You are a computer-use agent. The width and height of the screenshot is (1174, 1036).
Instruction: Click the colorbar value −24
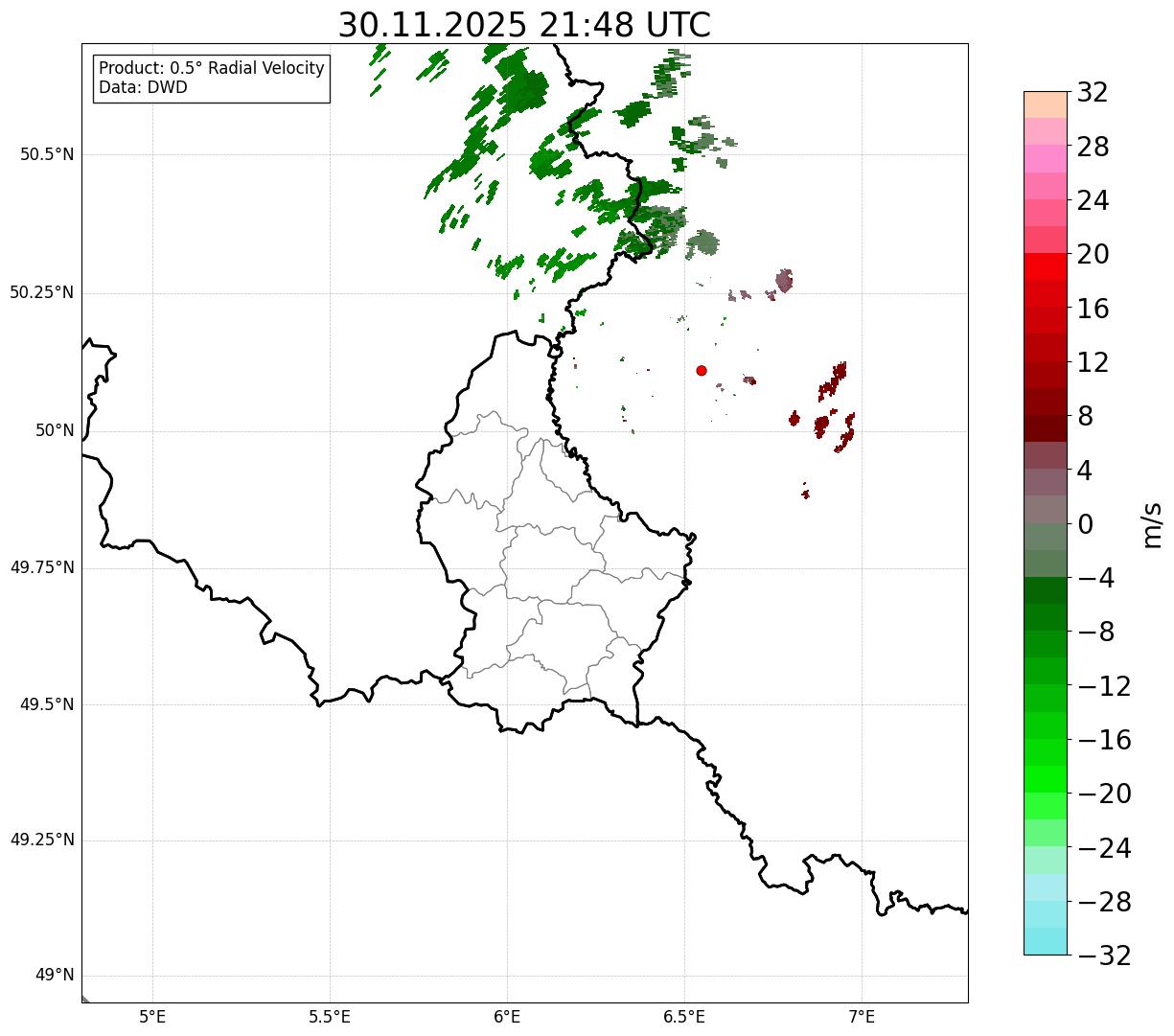(1104, 848)
